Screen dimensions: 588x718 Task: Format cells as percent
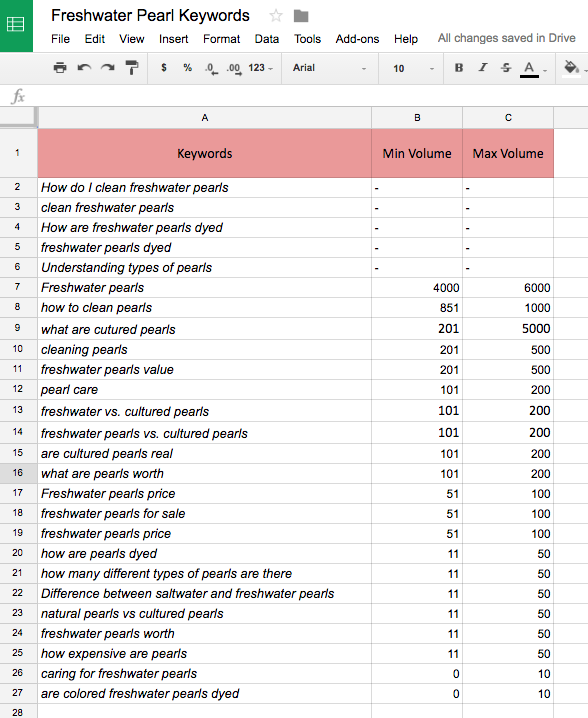(x=187, y=68)
